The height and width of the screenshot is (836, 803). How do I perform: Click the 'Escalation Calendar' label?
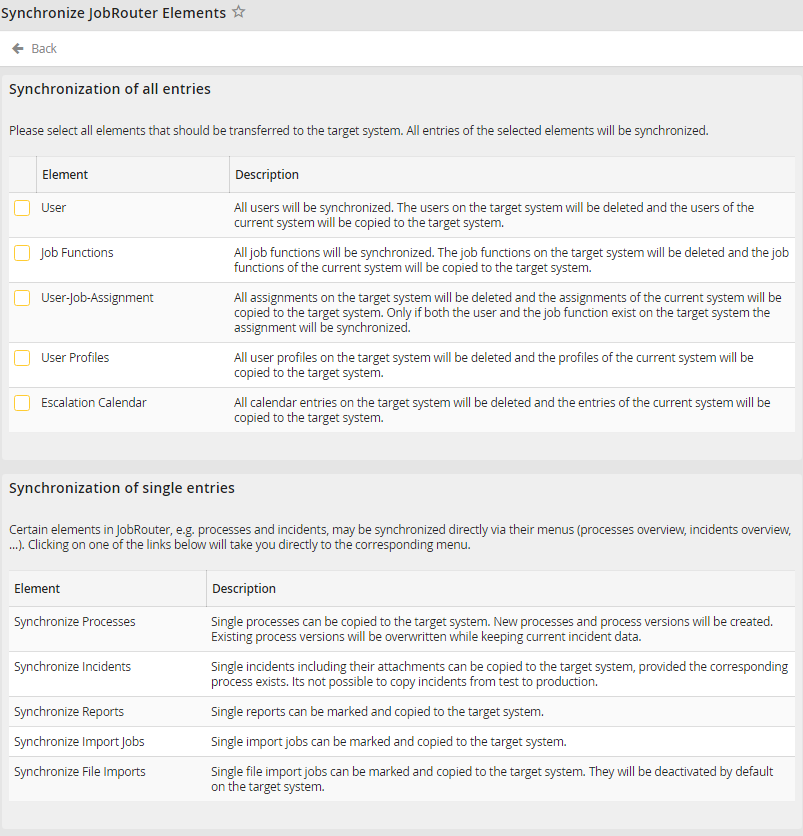(x=94, y=403)
